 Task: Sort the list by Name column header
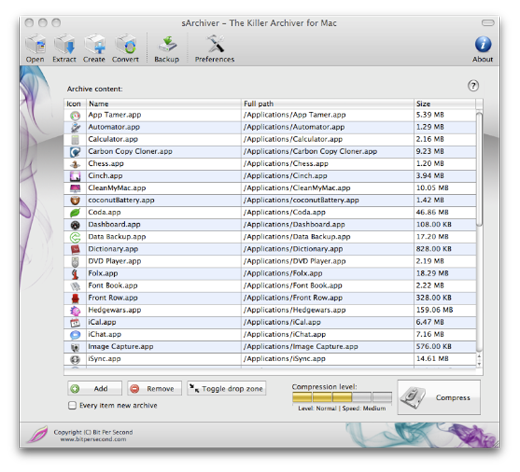[x=164, y=104]
